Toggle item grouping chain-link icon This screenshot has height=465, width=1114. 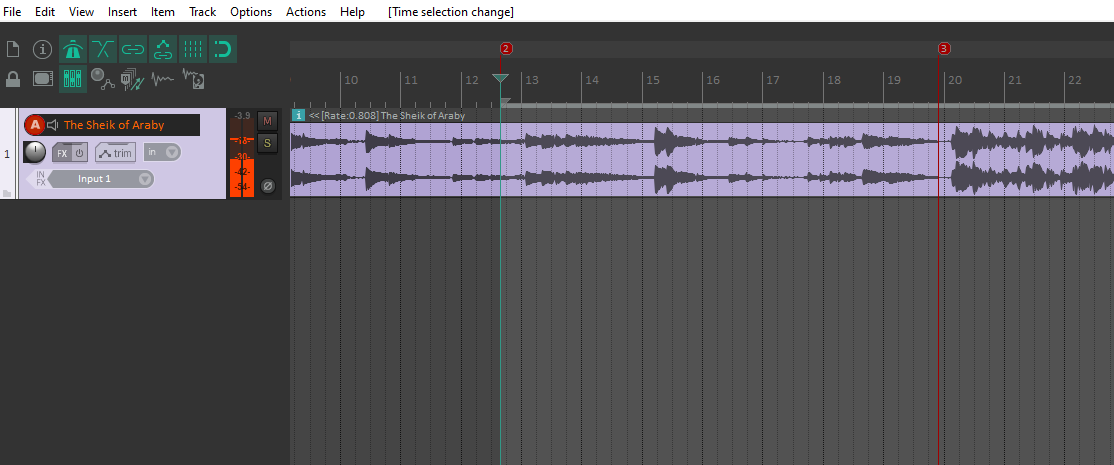pyautogui.click(x=133, y=49)
